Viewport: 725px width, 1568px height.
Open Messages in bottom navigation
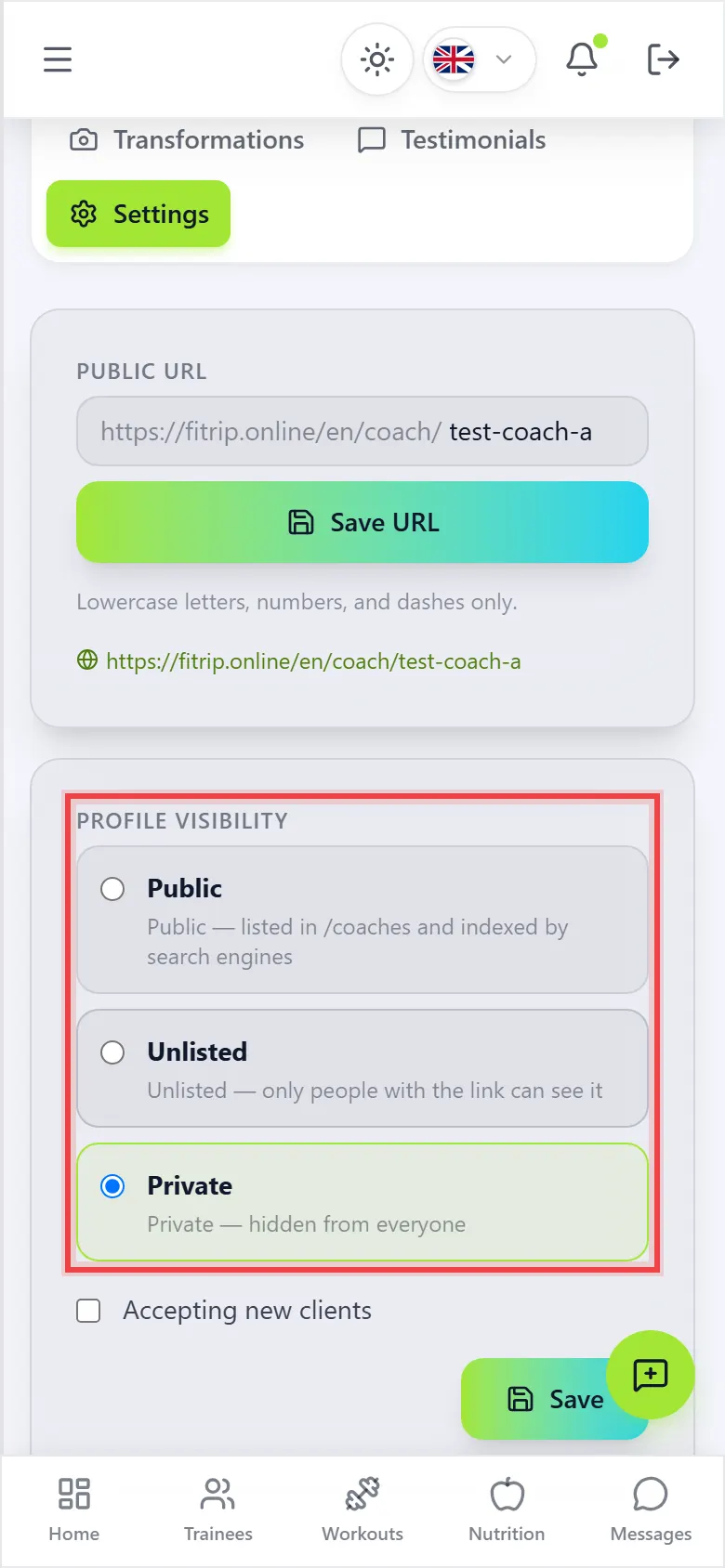click(651, 1509)
